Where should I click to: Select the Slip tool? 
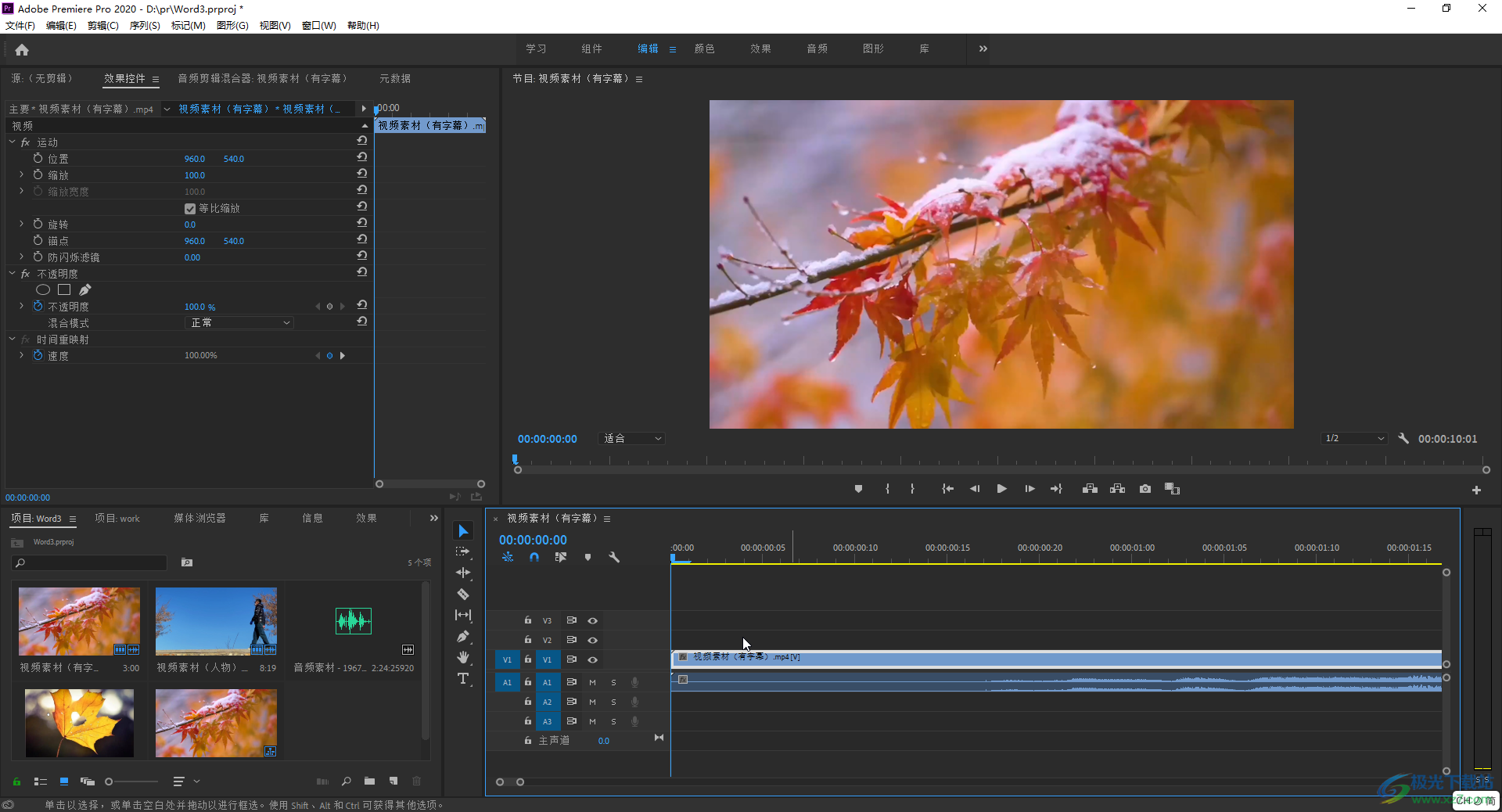(x=463, y=615)
